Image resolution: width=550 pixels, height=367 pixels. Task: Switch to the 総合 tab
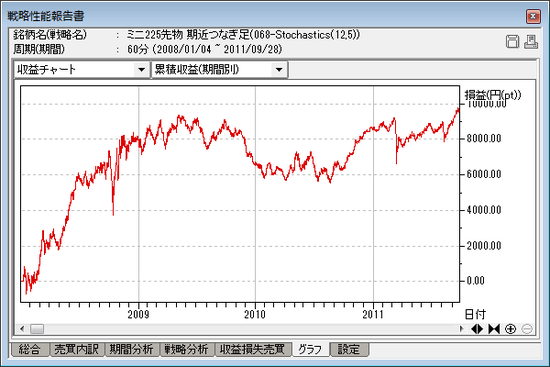29,349
